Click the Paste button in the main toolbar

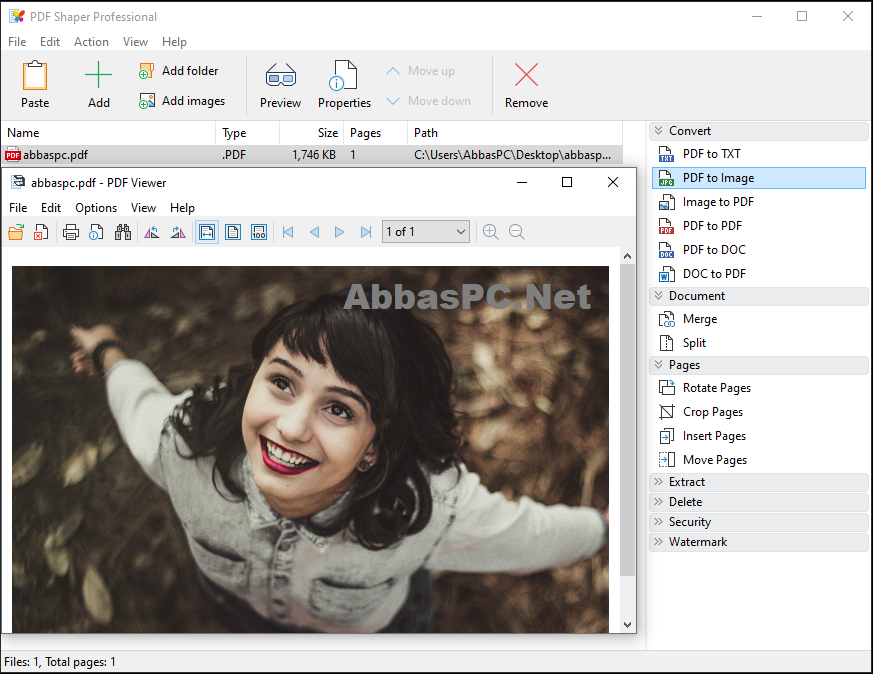[35, 85]
